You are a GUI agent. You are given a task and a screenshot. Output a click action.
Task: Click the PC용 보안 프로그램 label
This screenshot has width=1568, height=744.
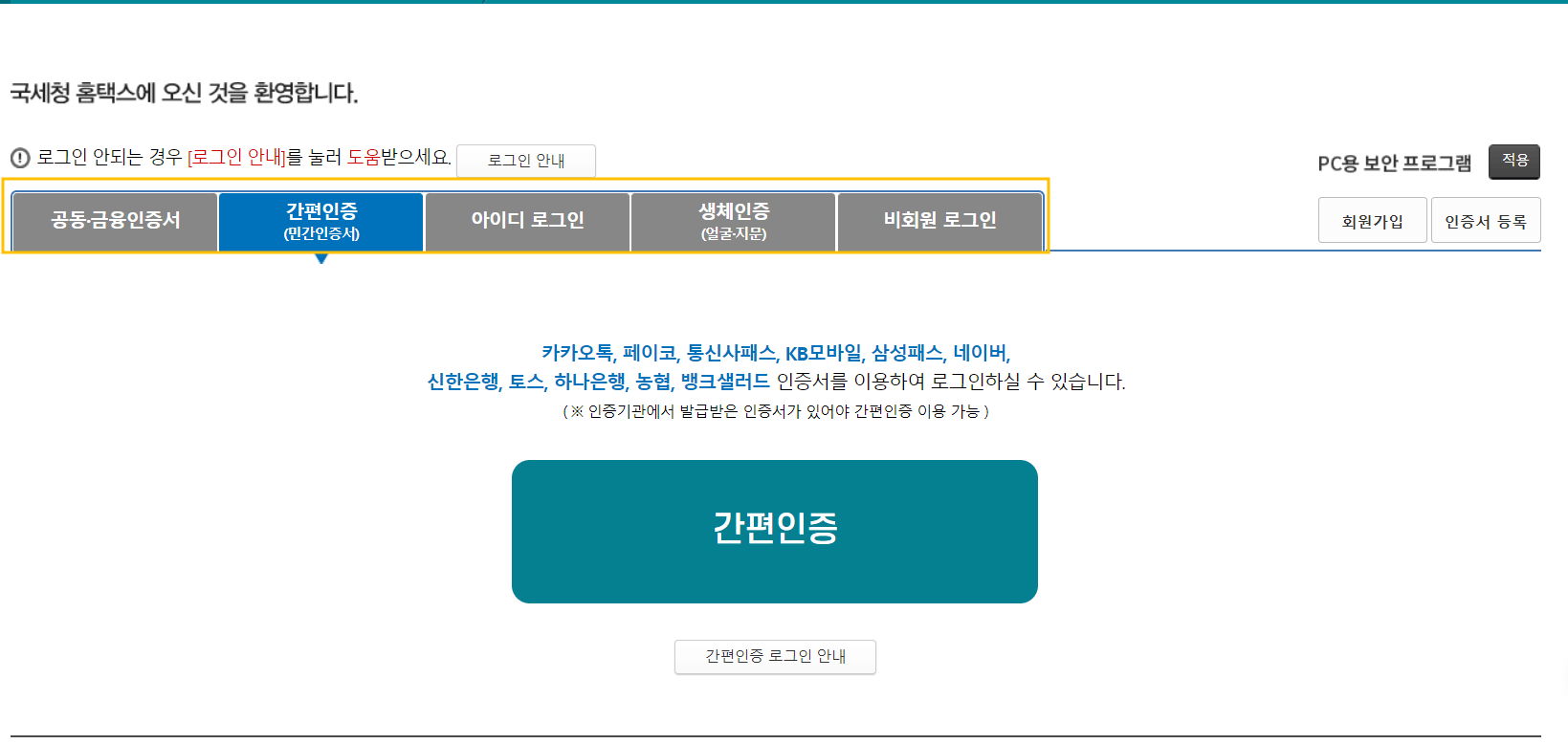pos(1395,163)
